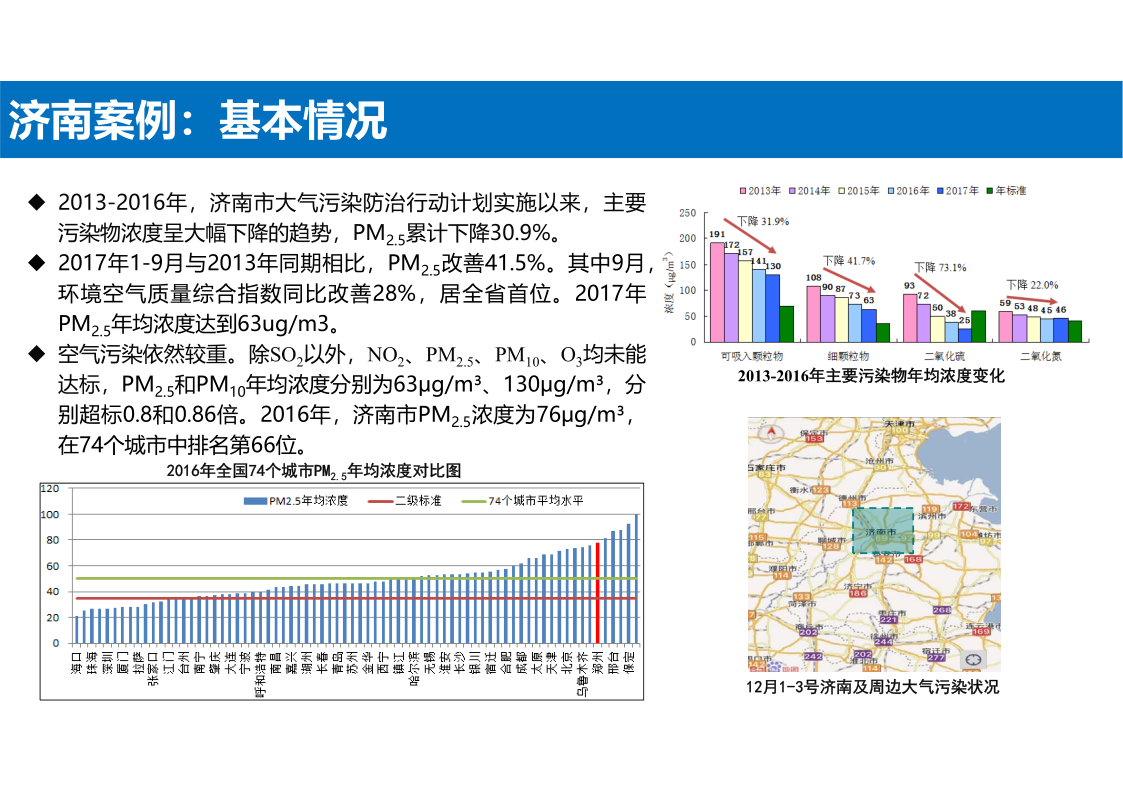Click the 下降 22.0% annotation
1123x794 pixels.
[x=1032, y=284]
